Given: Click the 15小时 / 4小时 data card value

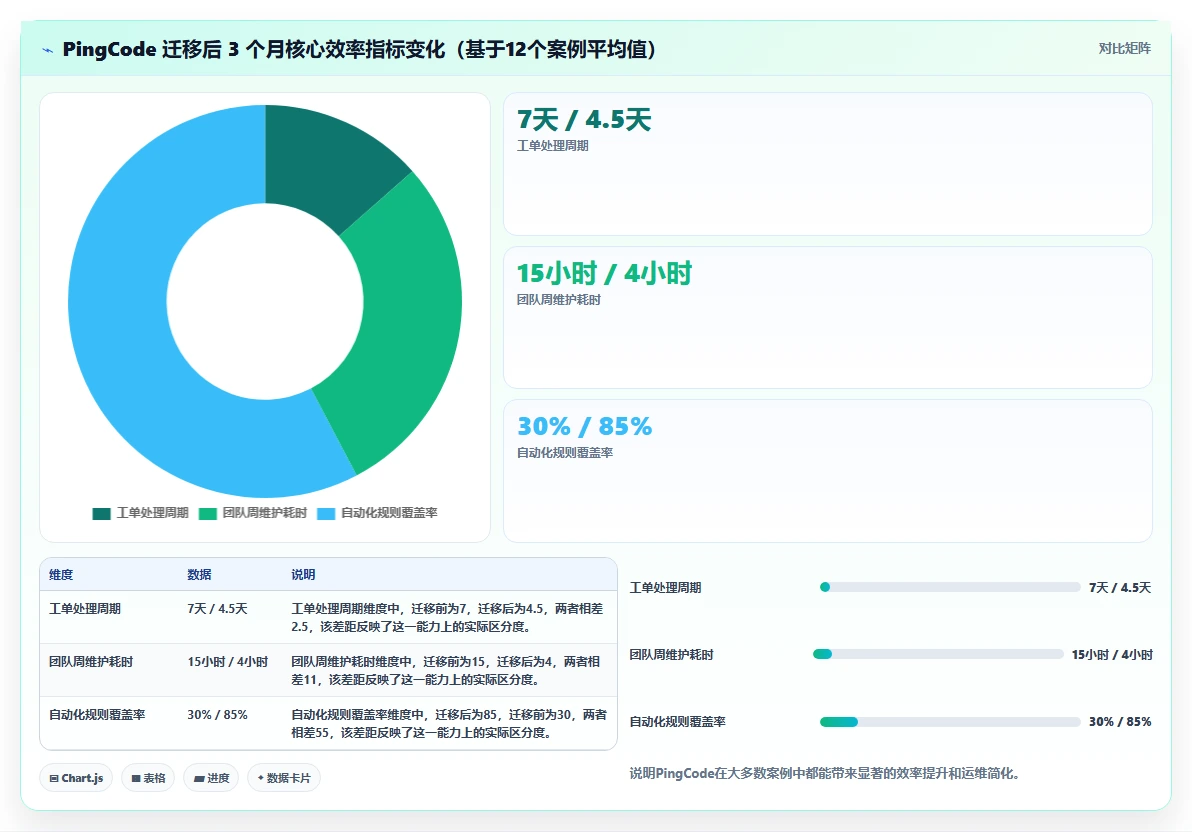Looking at the screenshot, I should (604, 273).
